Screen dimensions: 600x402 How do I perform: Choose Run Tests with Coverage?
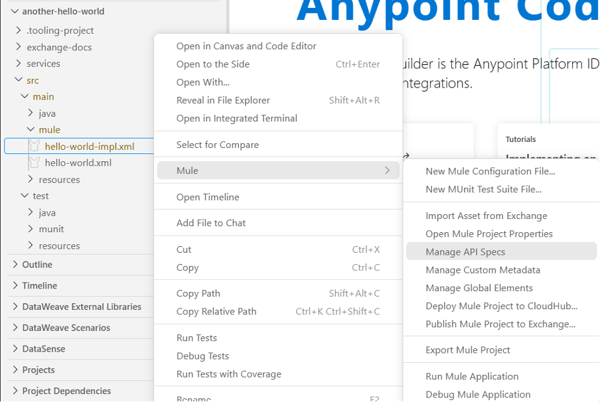(x=278, y=373)
